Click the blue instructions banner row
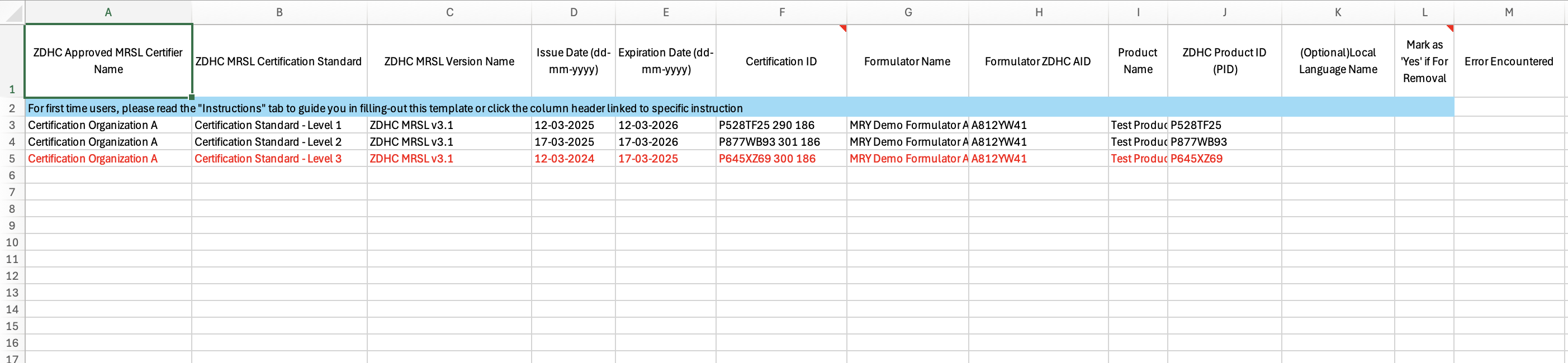This screenshot has height=363, width=1568. 740,108
